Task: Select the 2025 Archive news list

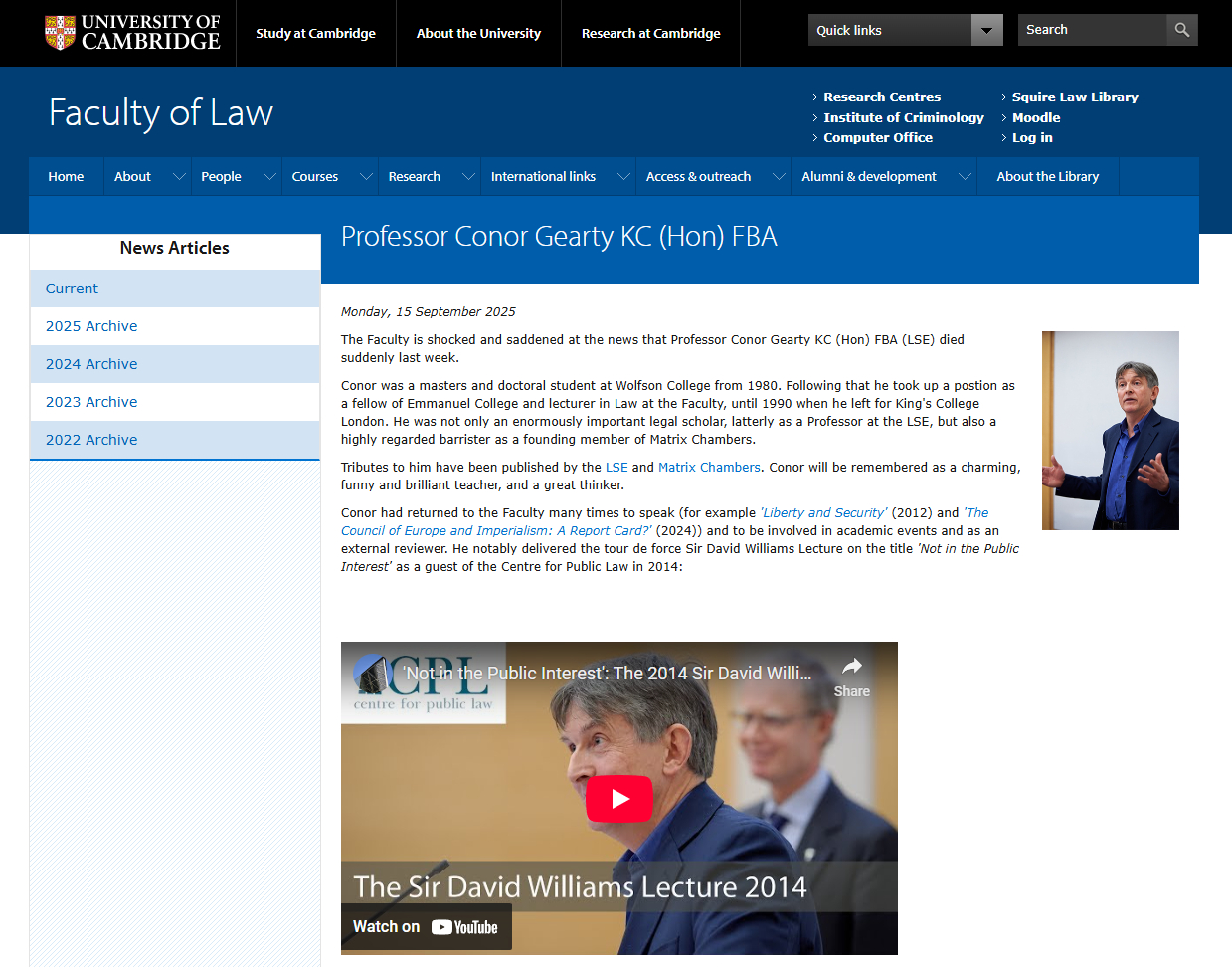Action: click(x=91, y=326)
